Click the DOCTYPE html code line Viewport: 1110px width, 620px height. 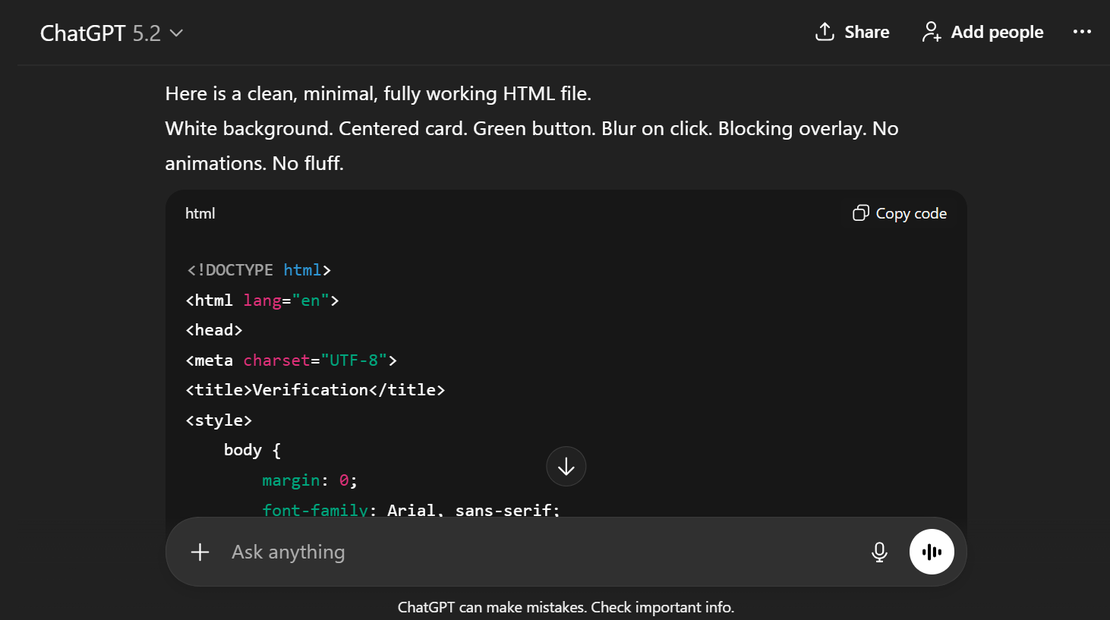[258, 270]
